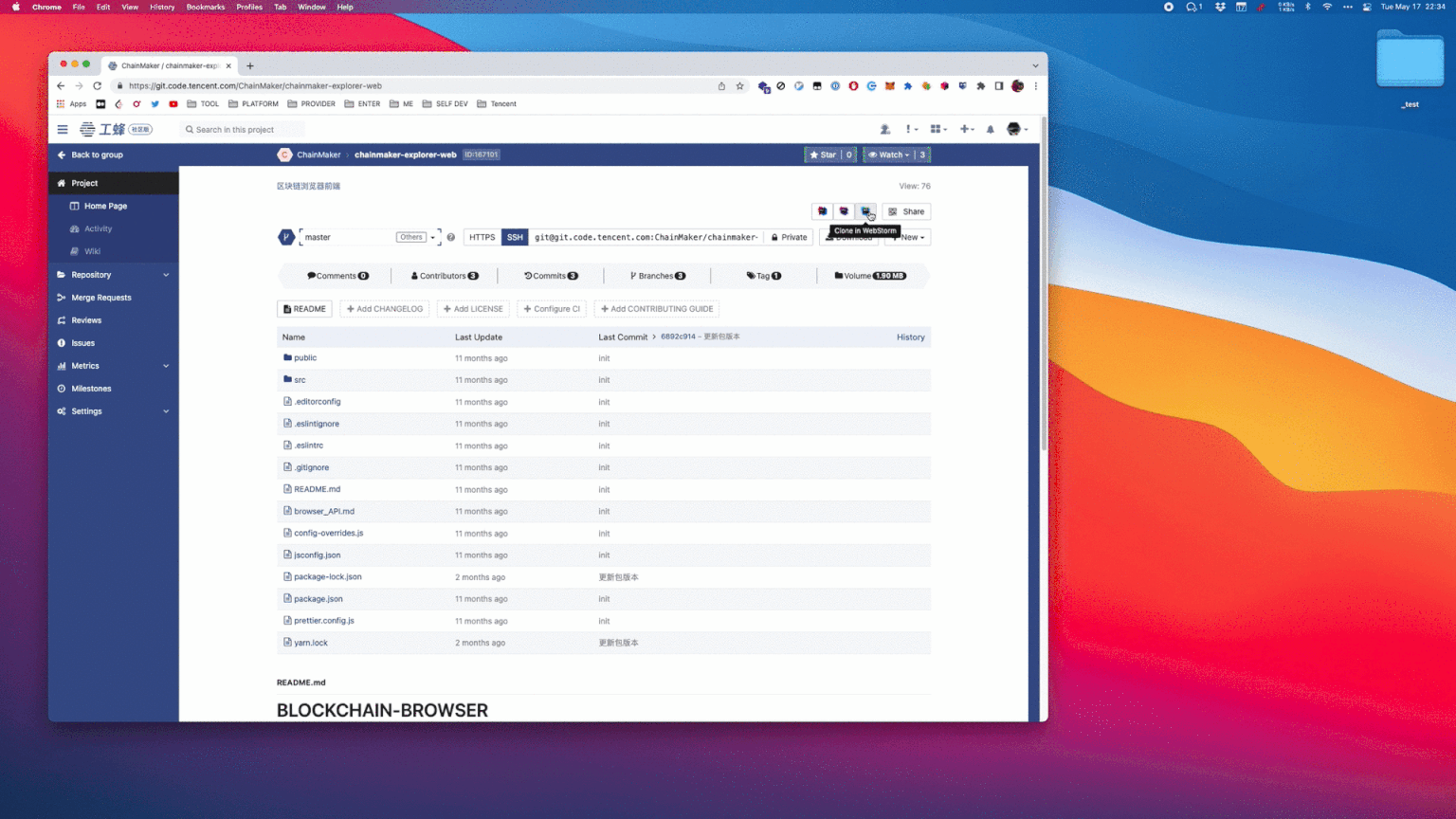Click the Clone in WebStorm icon
This screenshot has height=819, width=1456.
tap(865, 211)
